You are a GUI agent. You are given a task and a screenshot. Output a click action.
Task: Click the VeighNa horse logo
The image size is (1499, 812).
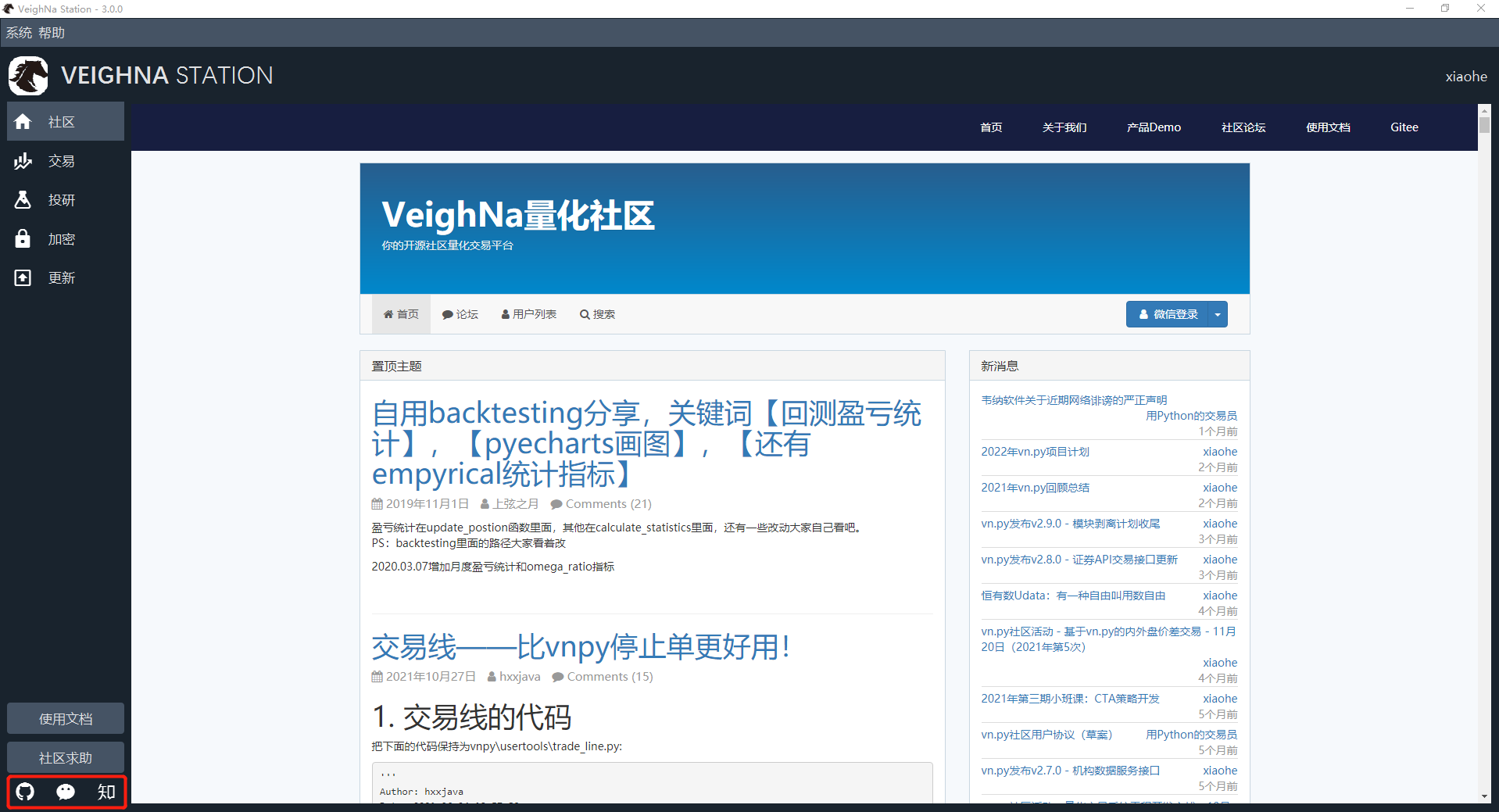[27, 75]
